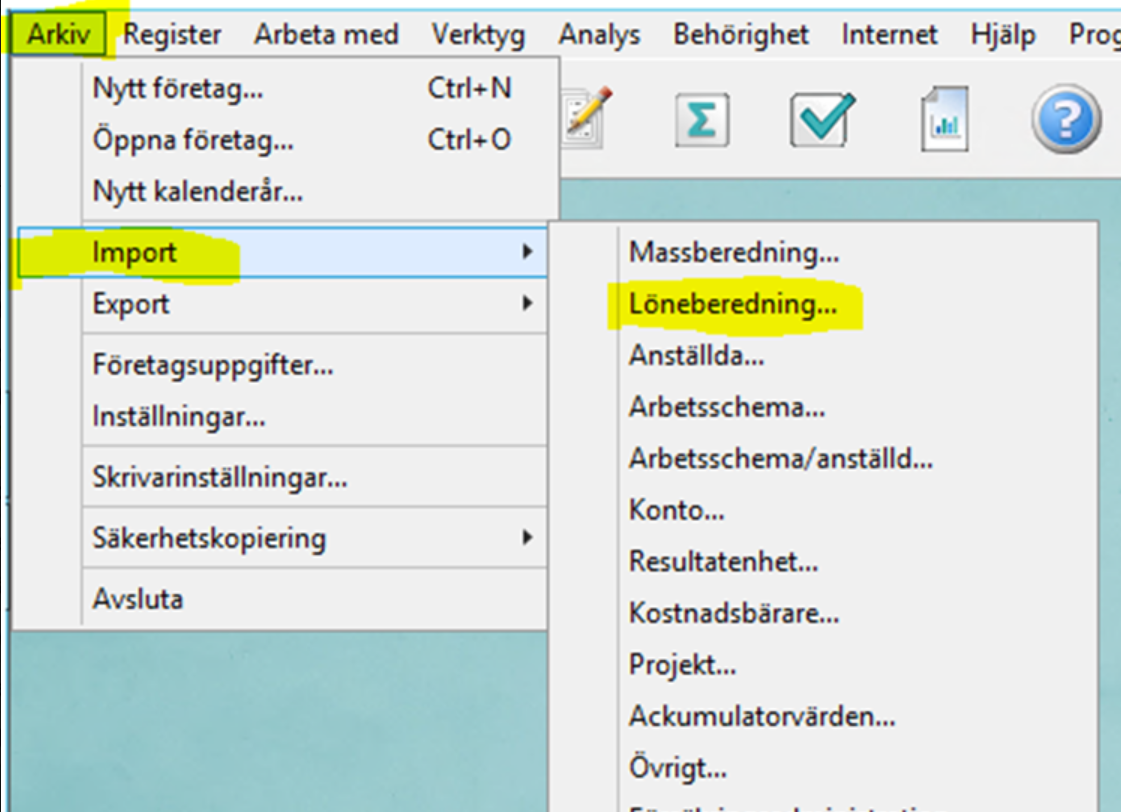Select Löneberedning from Import submenu
Viewport: 1121px width, 812px height.
pyautogui.click(x=733, y=304)
